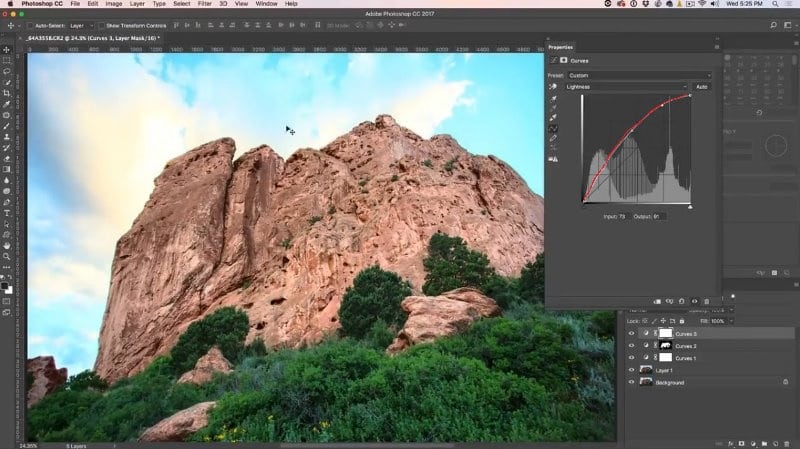
Task: Click the Curves 2 layer mask thumbnail
Action: pyautogui.click(x=665, y=346)
